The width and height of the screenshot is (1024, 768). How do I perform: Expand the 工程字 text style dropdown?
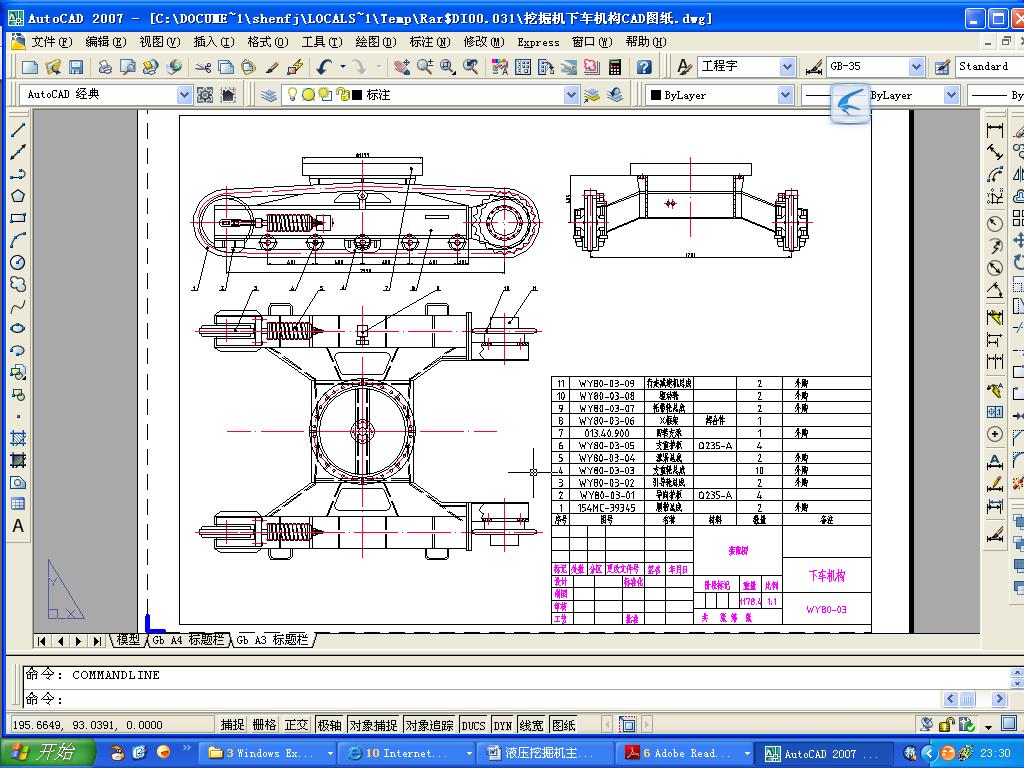tap(788, 67)
